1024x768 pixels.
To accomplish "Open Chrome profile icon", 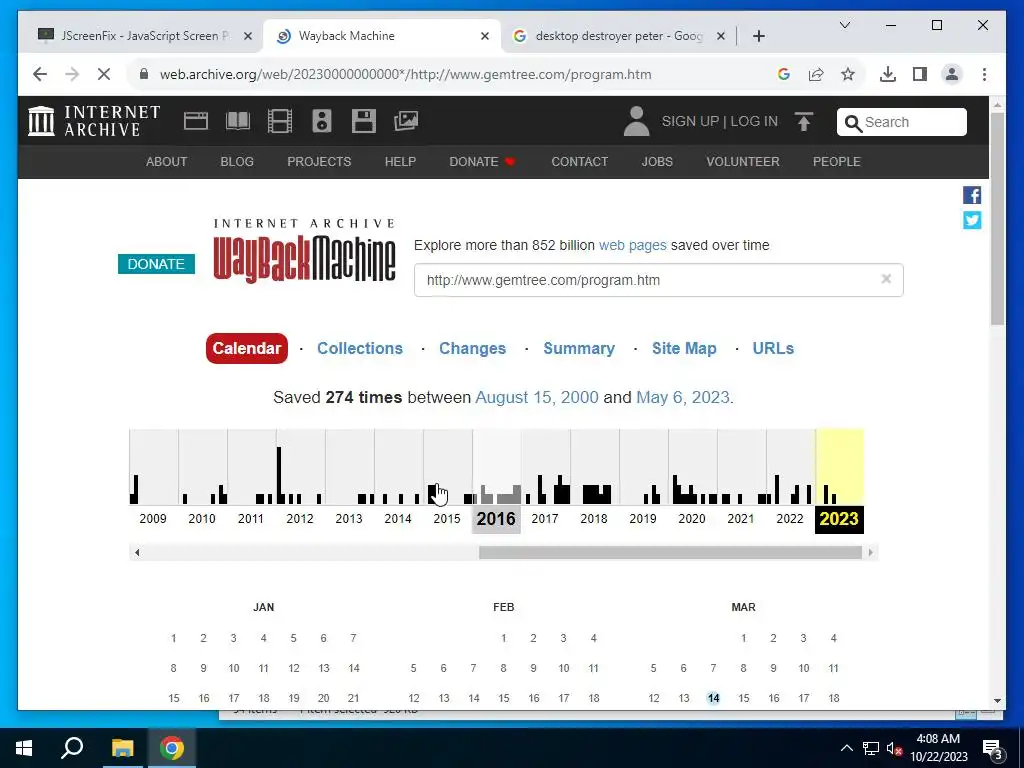I will point(952,74).
